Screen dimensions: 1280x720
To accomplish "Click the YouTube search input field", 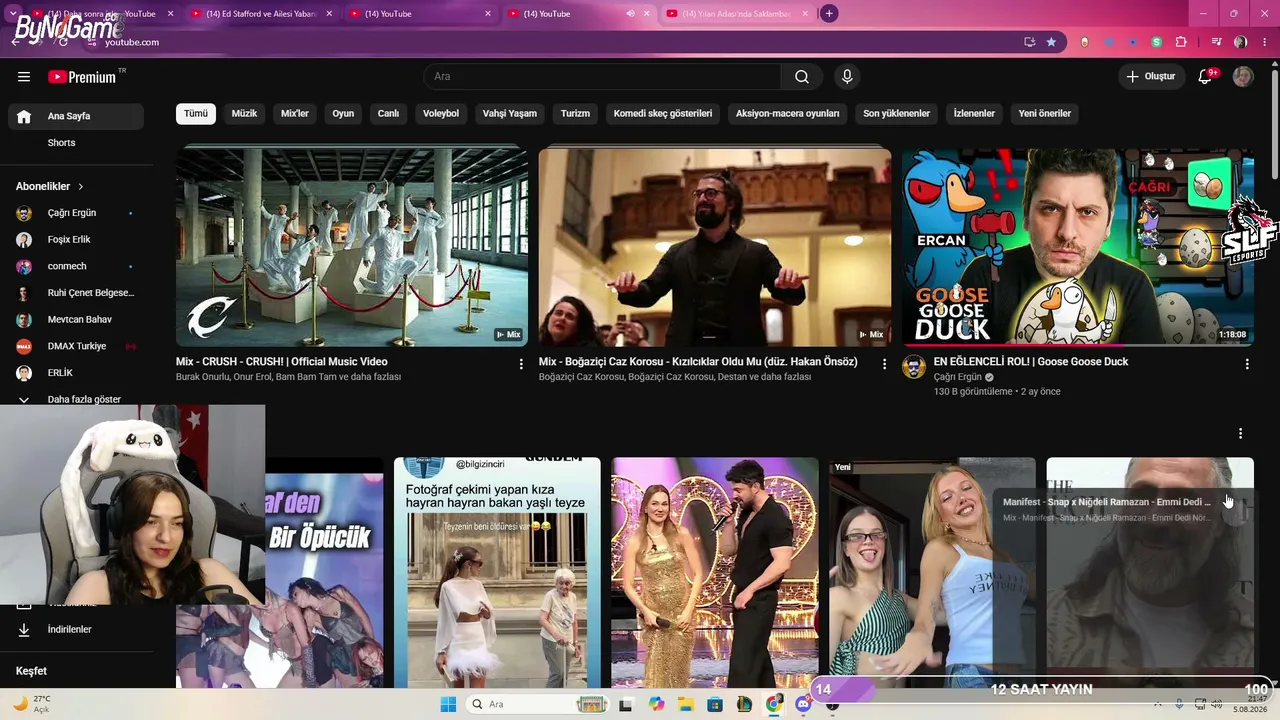I will click(x=602, y=77).
